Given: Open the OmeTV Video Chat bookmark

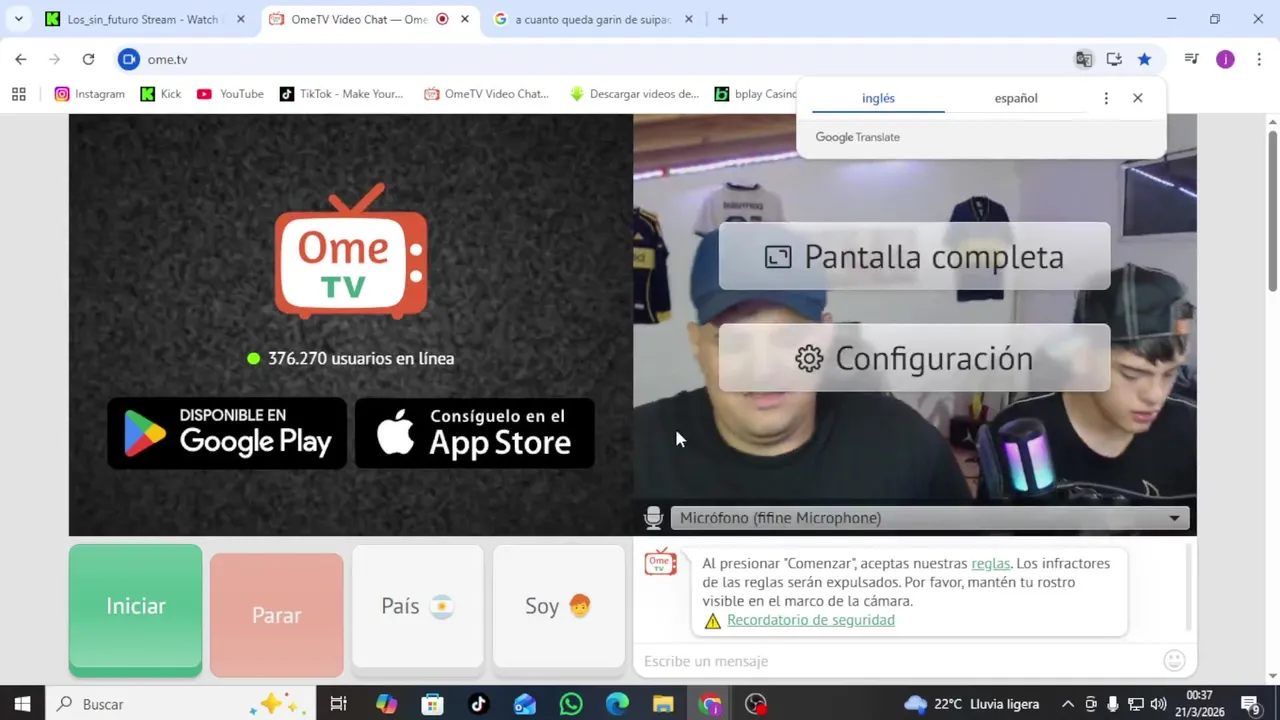Looking at the screenshot, I should (487, 94).
